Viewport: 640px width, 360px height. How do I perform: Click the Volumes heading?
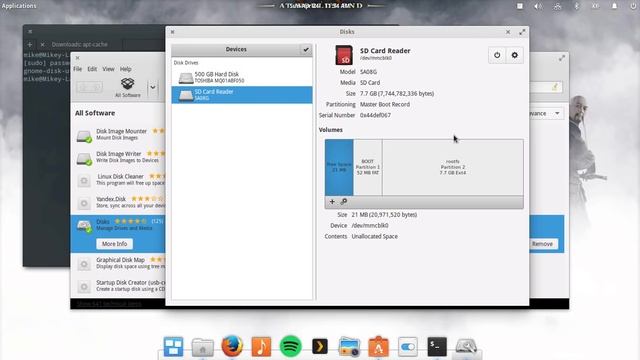[331, 130]
